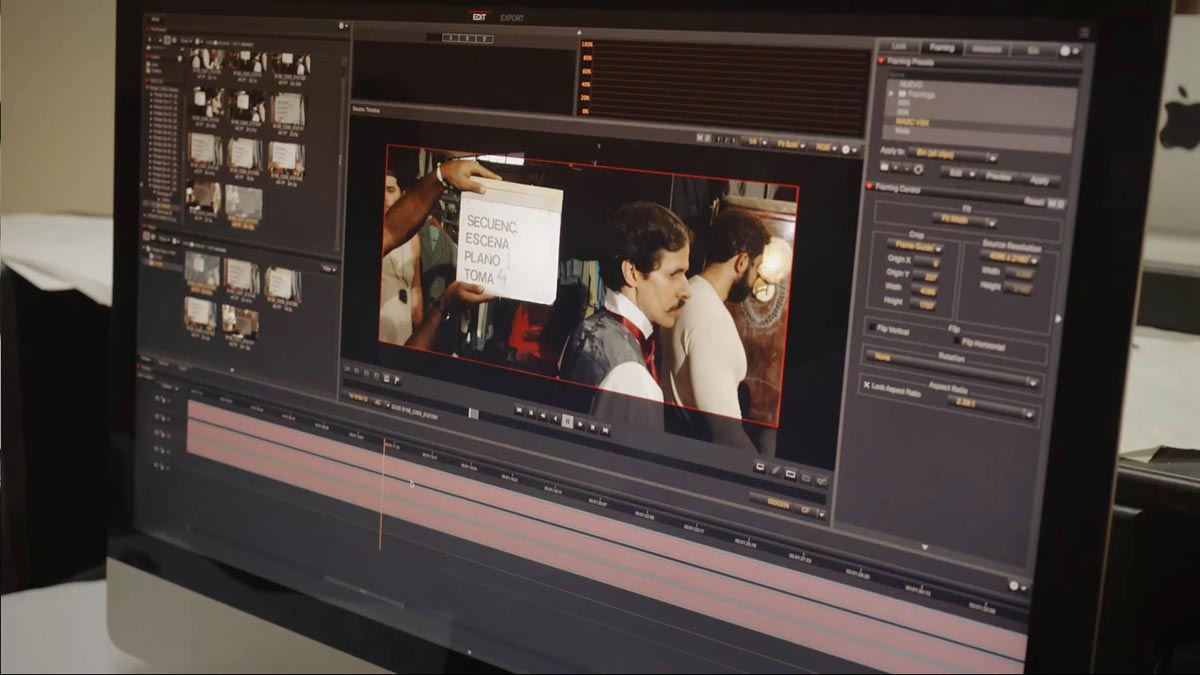Enable the Flip Horizontal checkbox
This screenshot has width=1200, height=675.
956,339
